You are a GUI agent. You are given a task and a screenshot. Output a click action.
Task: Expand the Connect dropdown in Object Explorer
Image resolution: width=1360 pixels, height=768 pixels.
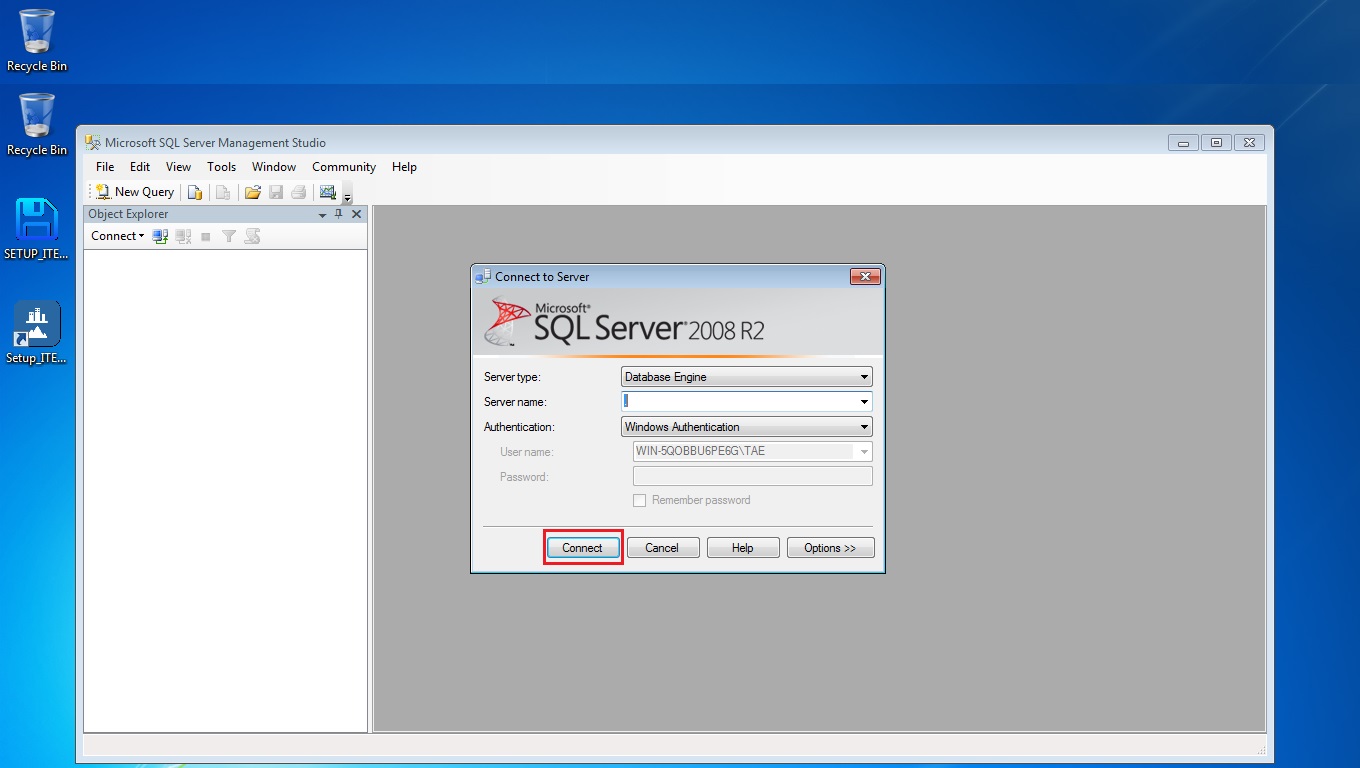coord(118,236)
